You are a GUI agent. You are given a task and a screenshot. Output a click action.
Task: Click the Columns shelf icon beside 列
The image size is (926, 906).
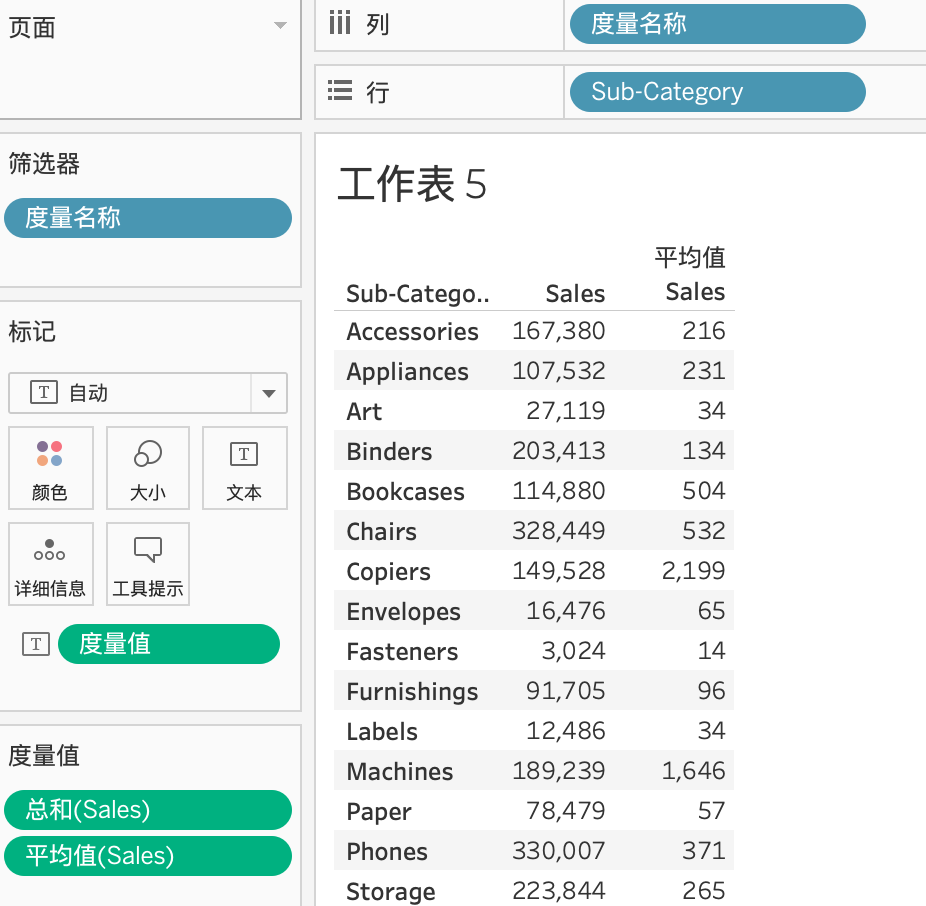pos(338,23)
